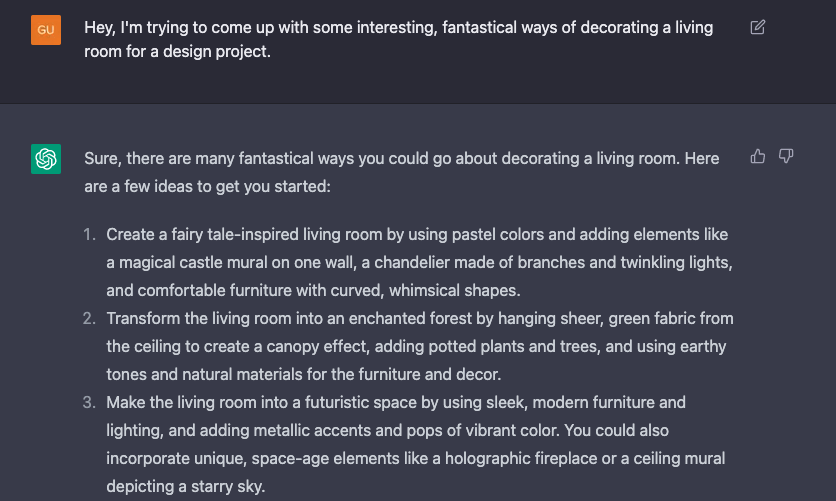The height and width of the screenshot is (501, 836).
Task: Click the text 'depicting a starry sky'
Action: pos(185,486)
